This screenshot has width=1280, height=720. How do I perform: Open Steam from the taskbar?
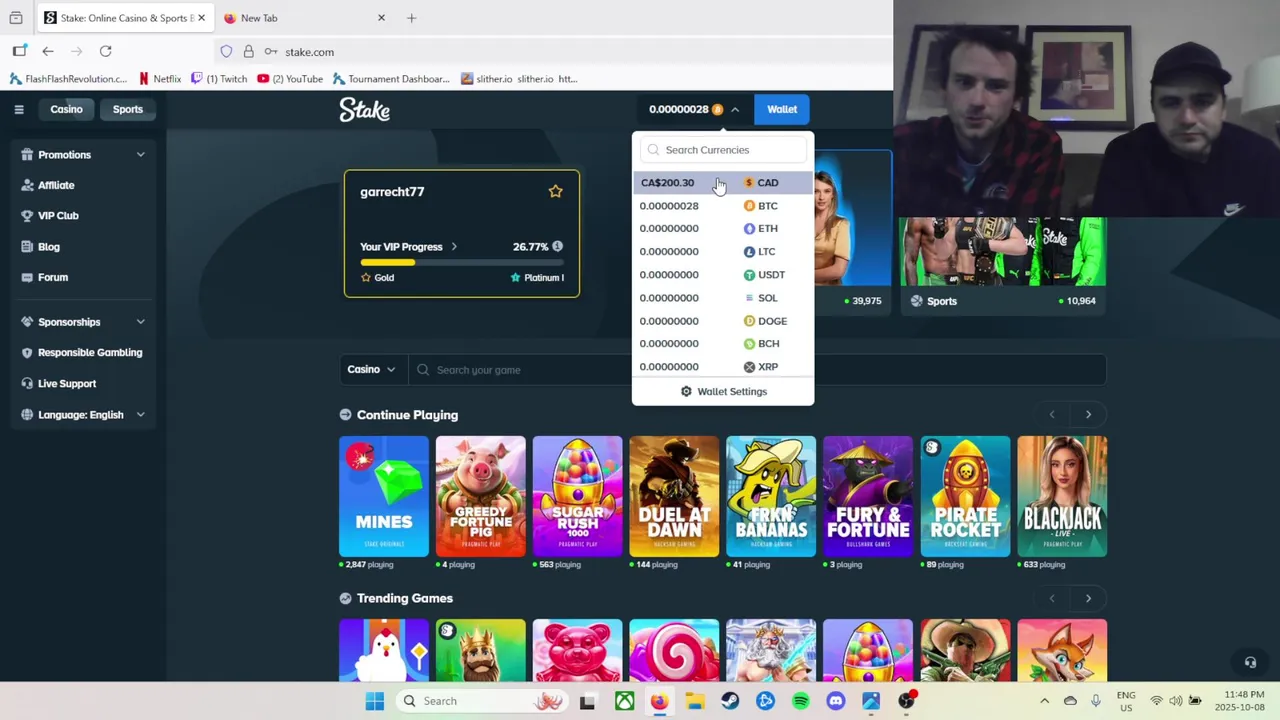[730, 701]
